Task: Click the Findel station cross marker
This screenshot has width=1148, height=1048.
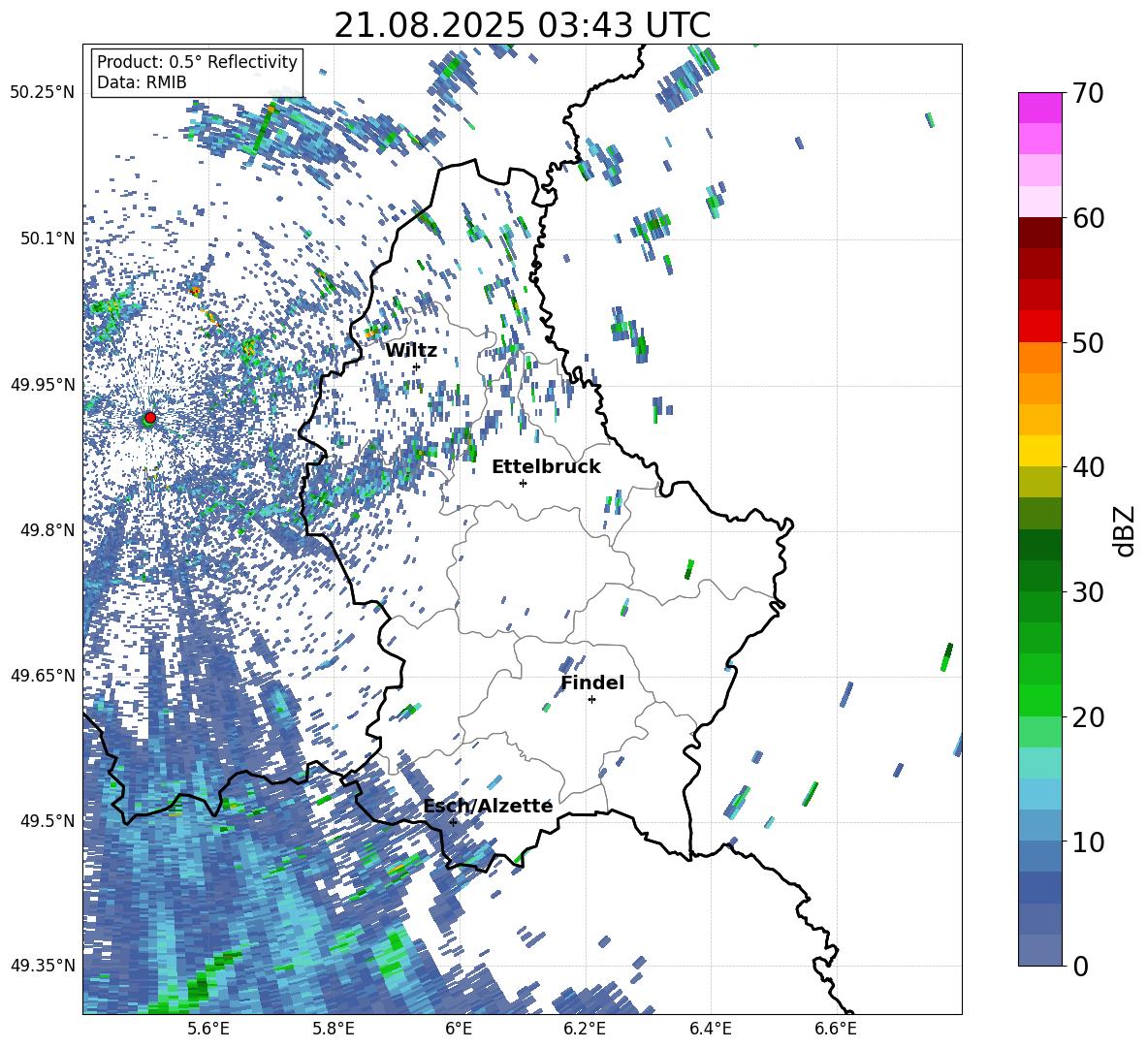Action: 591,700
